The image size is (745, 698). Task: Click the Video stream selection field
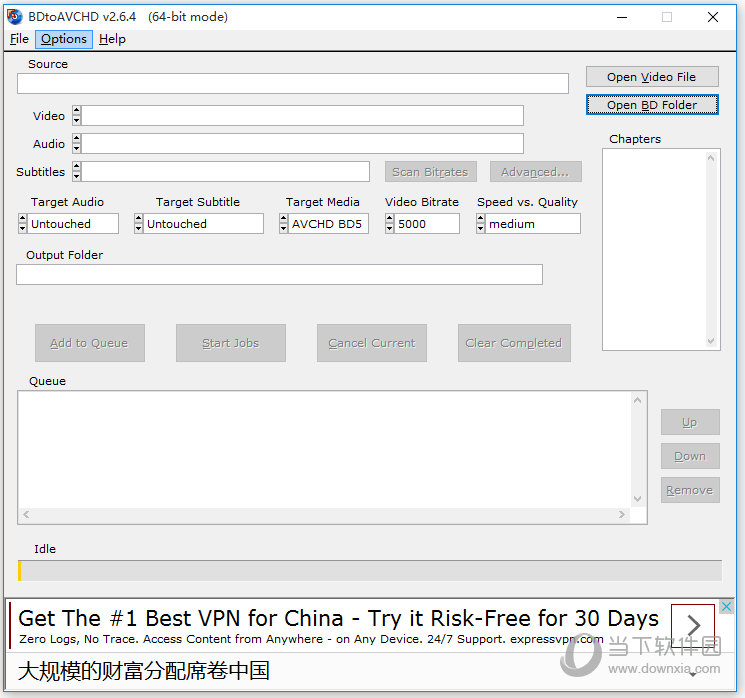303,115
